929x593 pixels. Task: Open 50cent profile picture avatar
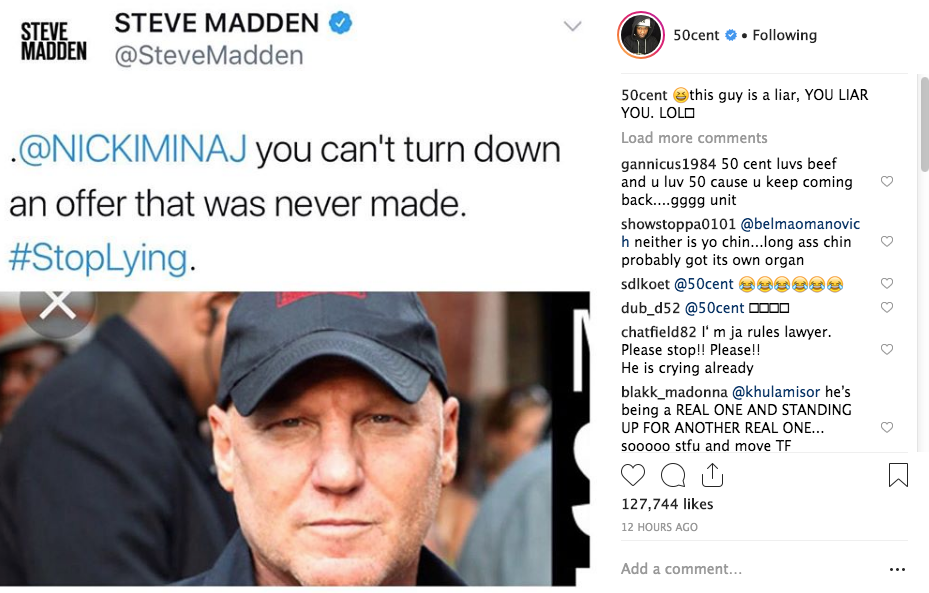[x=640, y=35]
